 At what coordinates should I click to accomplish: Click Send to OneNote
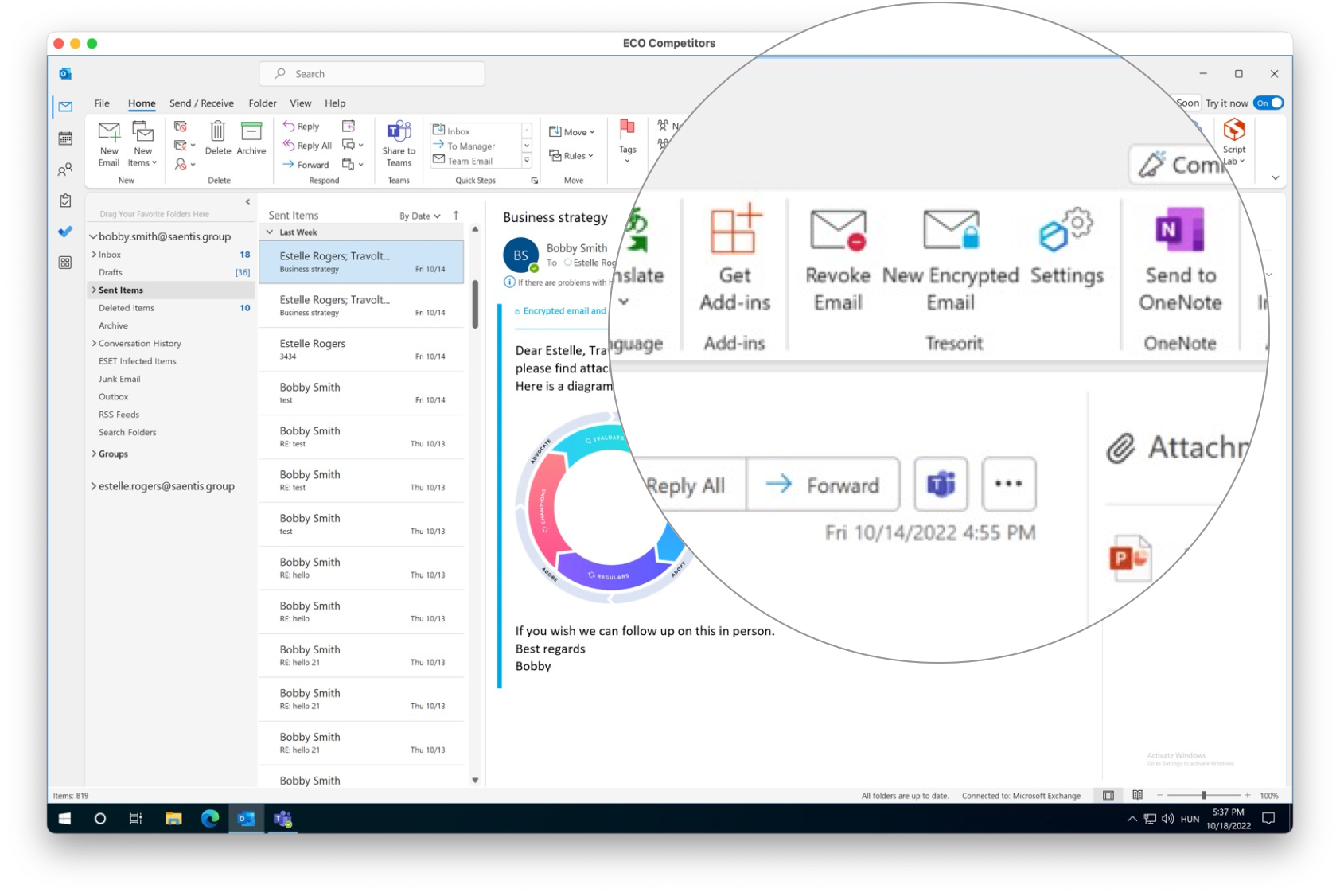click(1180, 259)
